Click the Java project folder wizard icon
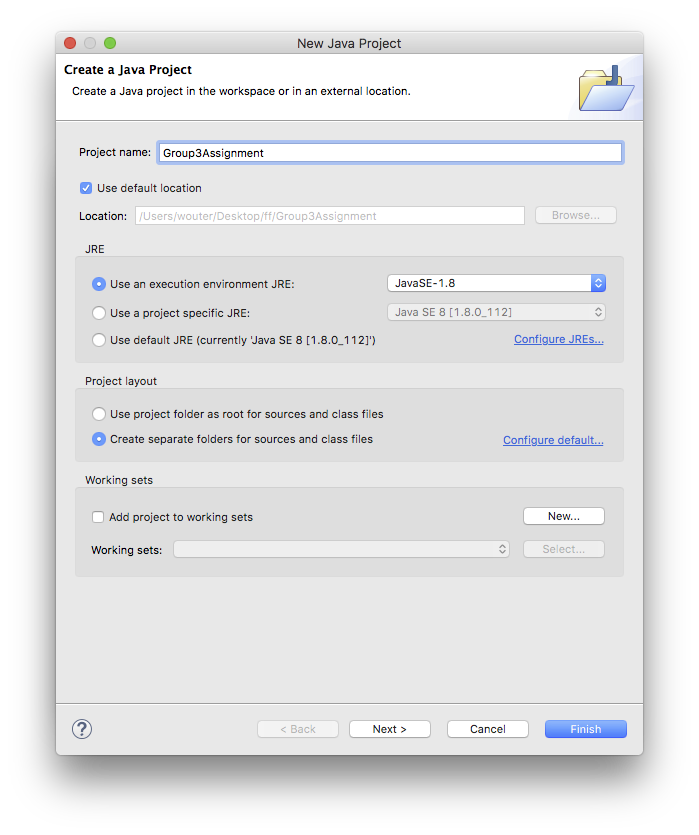The image size is (699, 835). click(x=606, y=88)
